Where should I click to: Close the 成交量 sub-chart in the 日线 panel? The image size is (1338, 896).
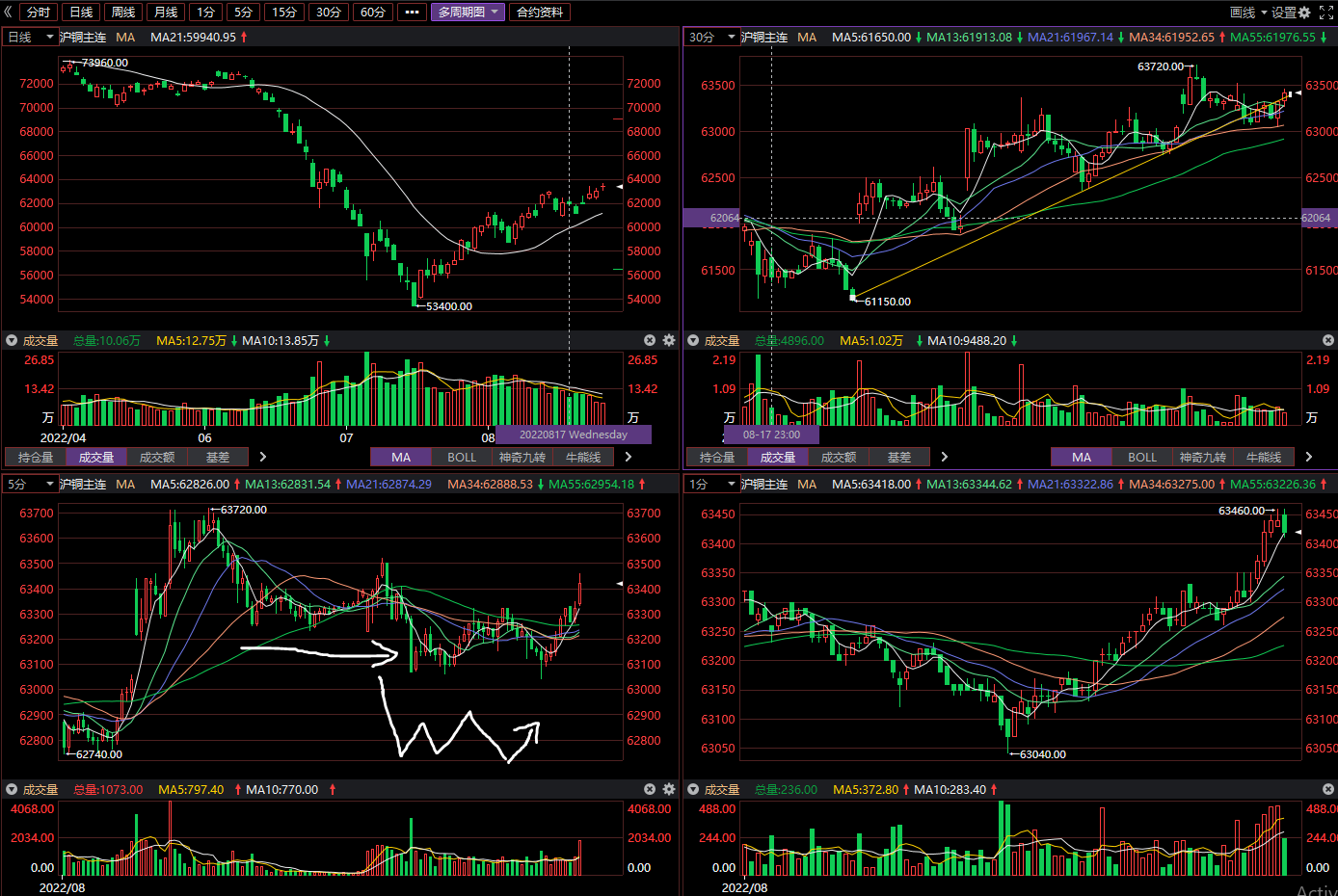point(650,340)
